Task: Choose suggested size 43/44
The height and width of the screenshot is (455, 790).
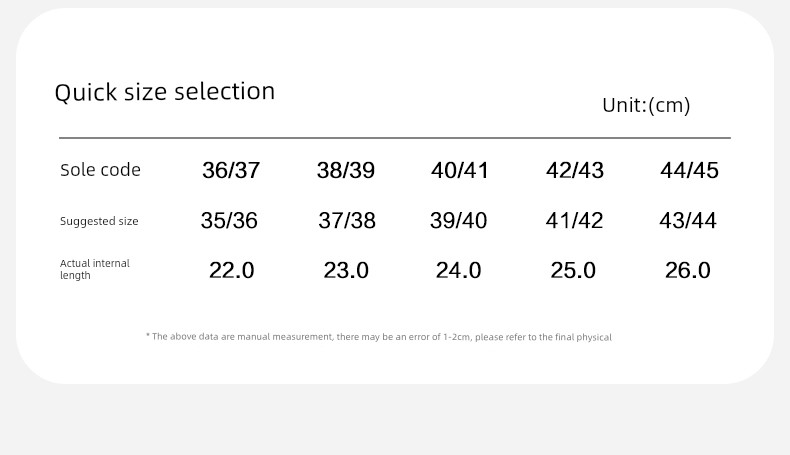Action: pos(688,221)
